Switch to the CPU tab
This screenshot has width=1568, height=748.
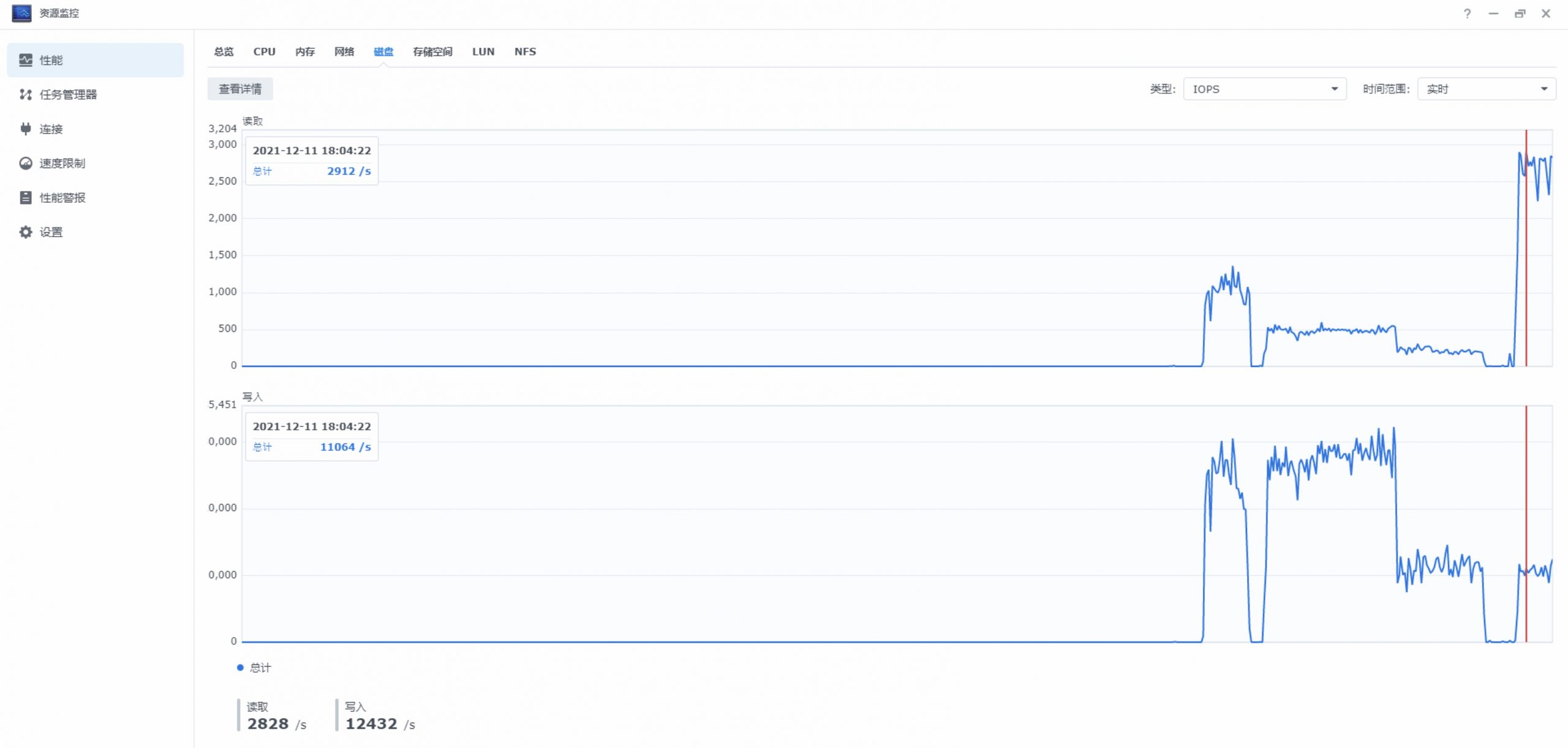(x=265, y=51)
